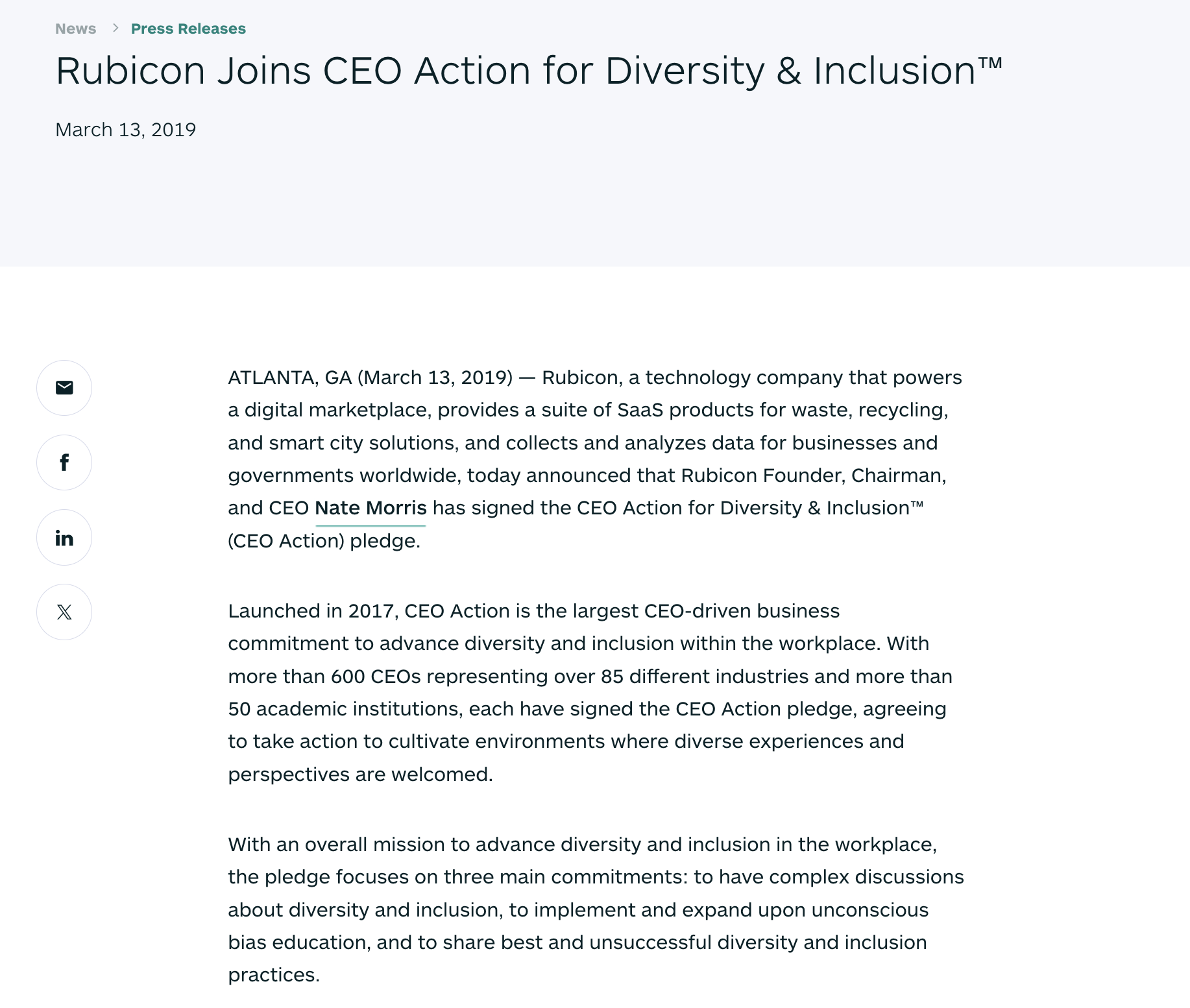Click the phrase SaaS products in the body
The width and height of the screenshot is (1190, 1008).
[679, 410]
